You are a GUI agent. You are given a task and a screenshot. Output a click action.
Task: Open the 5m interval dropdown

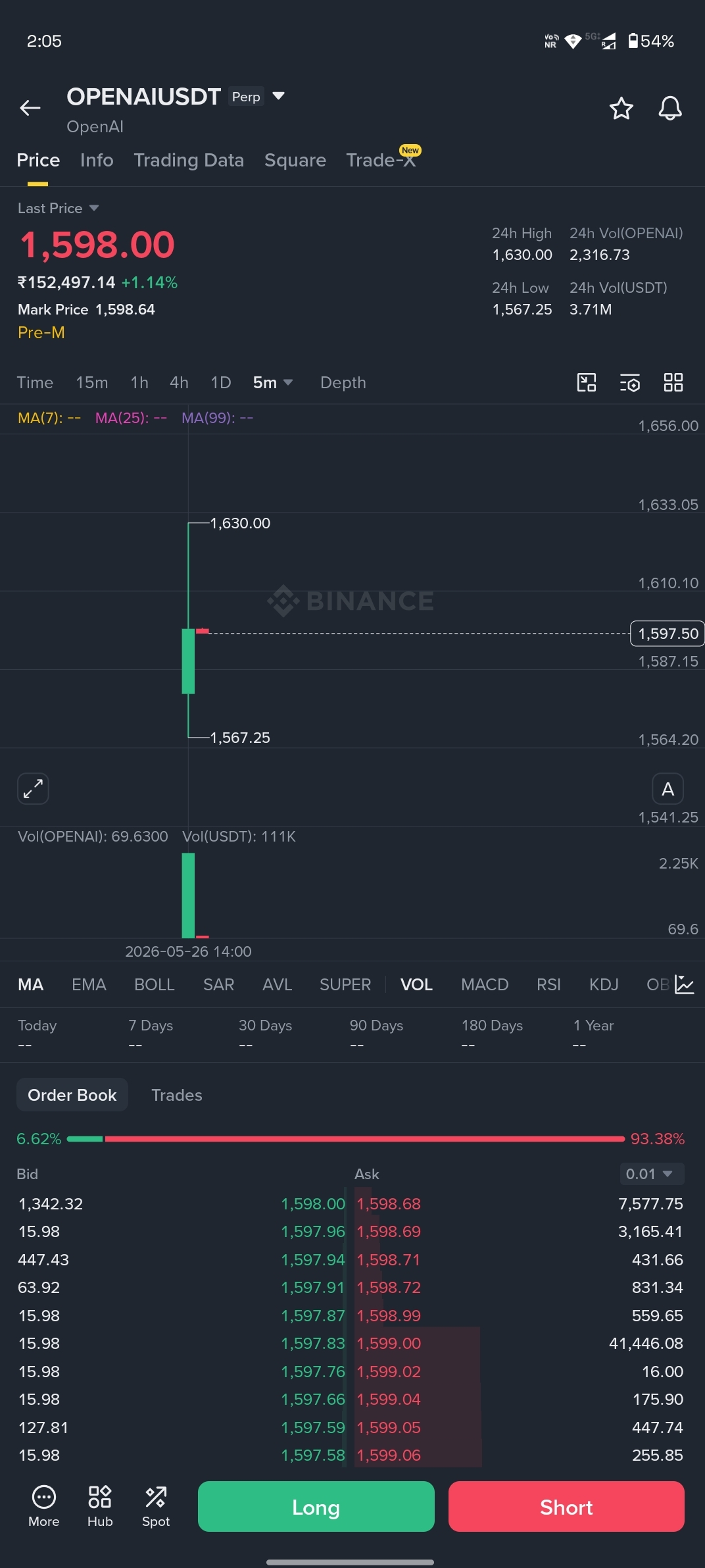point(273,382)
